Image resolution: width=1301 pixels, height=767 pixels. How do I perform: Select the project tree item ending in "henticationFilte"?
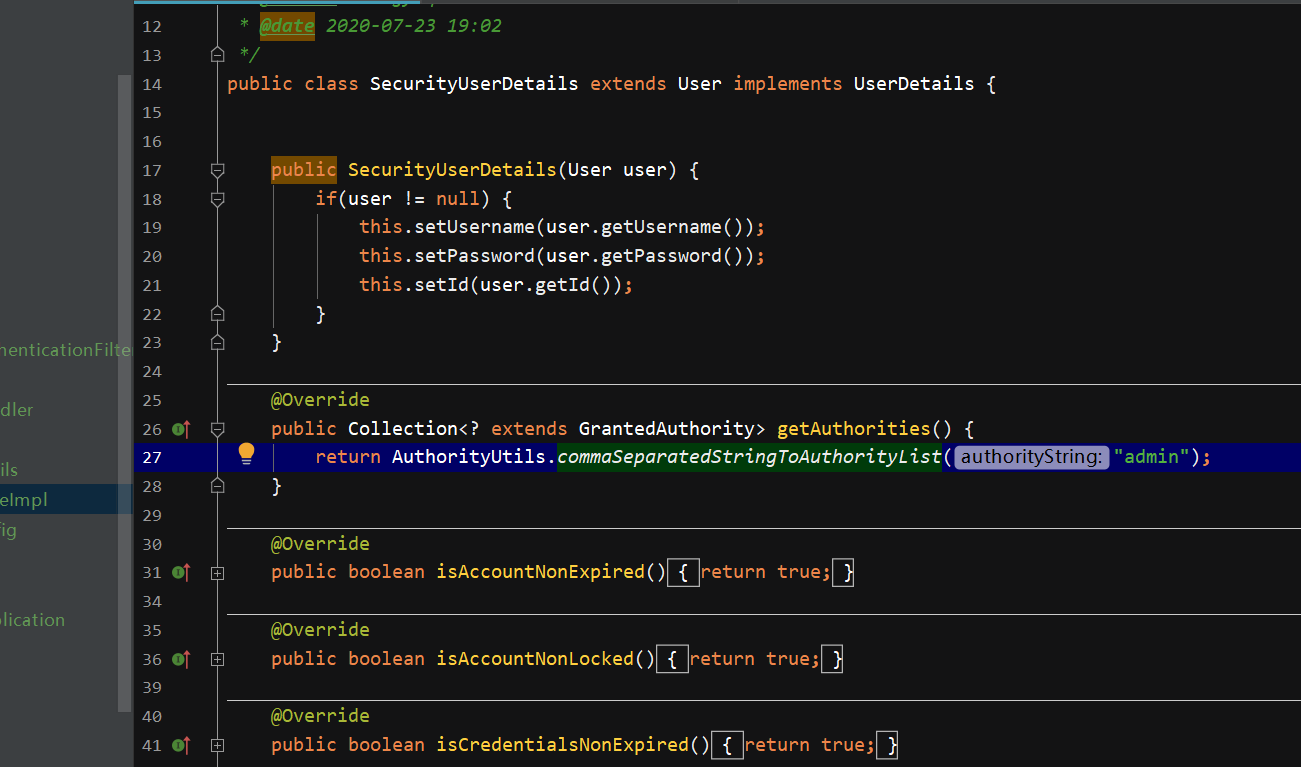pyautogui.click(x=66, y=350)
